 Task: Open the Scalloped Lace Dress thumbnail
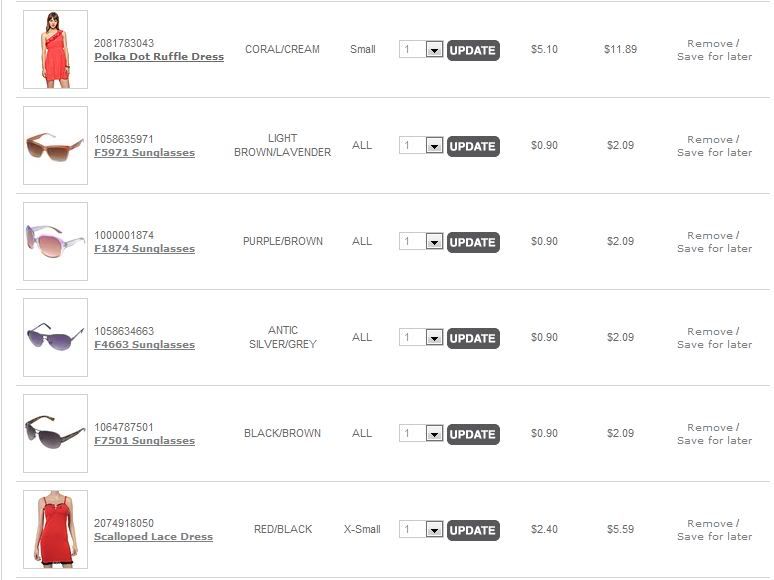(55, 529)
